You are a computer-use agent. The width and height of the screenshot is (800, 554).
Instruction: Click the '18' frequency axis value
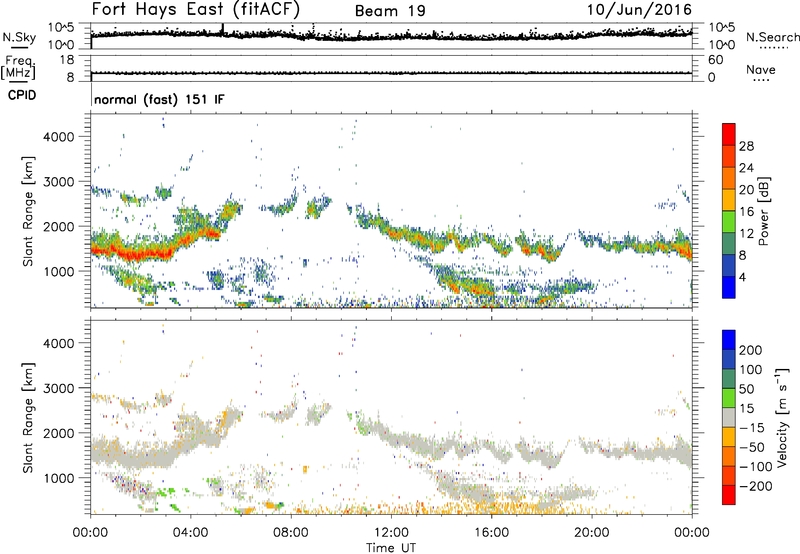[67, 60]
